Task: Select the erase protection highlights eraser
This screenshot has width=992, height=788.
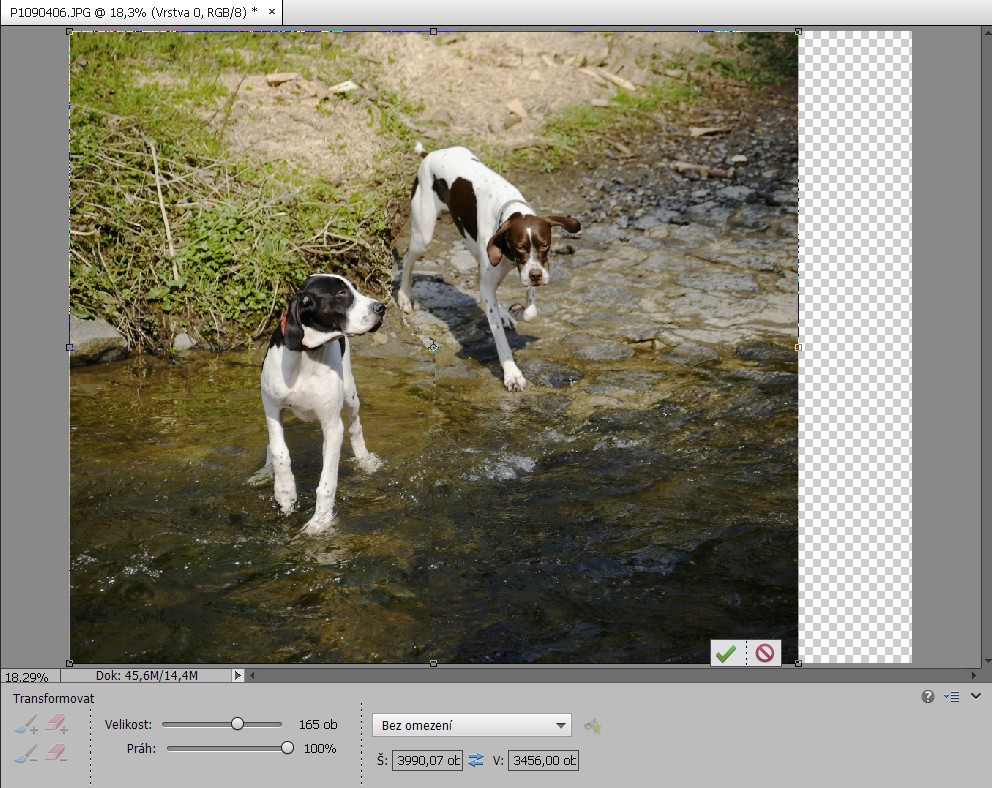Action: pos(56,724)
